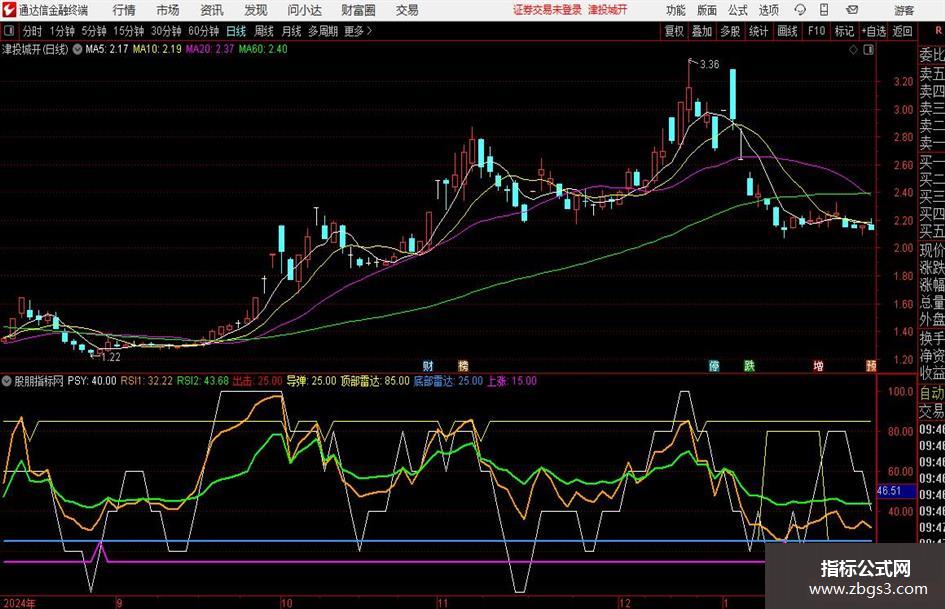Image resolution: width=945 pixels, height=609 pixels.
Task: Open the 行情 menu
Action: pos(124,10)
